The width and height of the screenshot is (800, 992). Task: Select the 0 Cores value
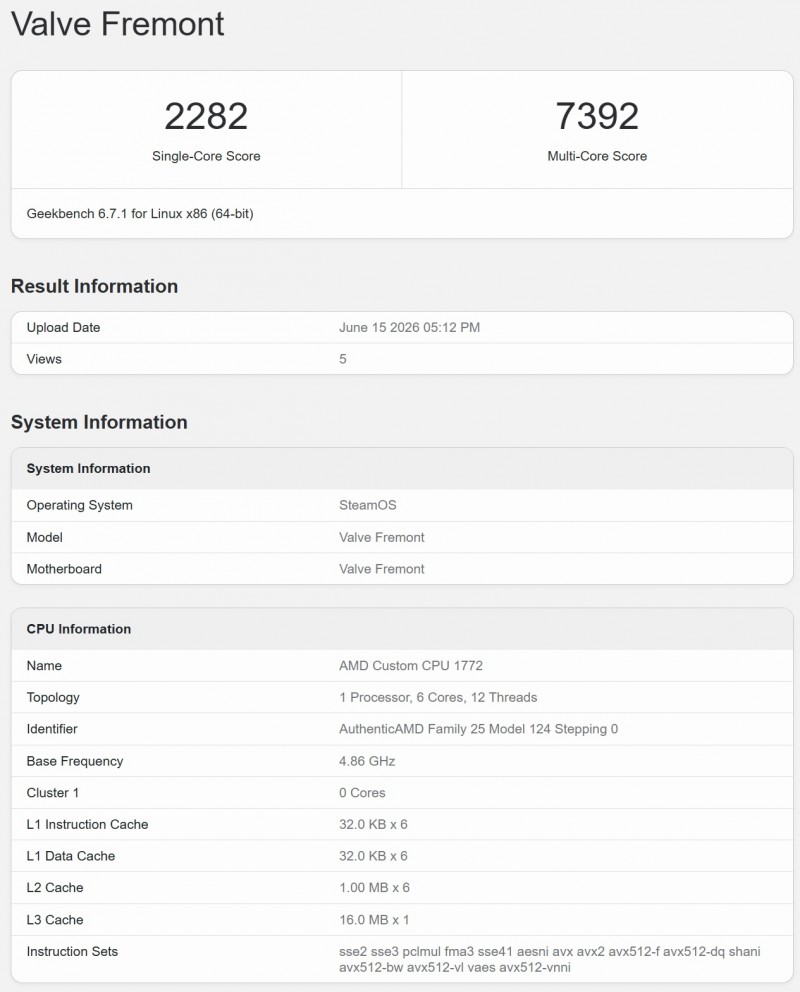tap(362, 793)
